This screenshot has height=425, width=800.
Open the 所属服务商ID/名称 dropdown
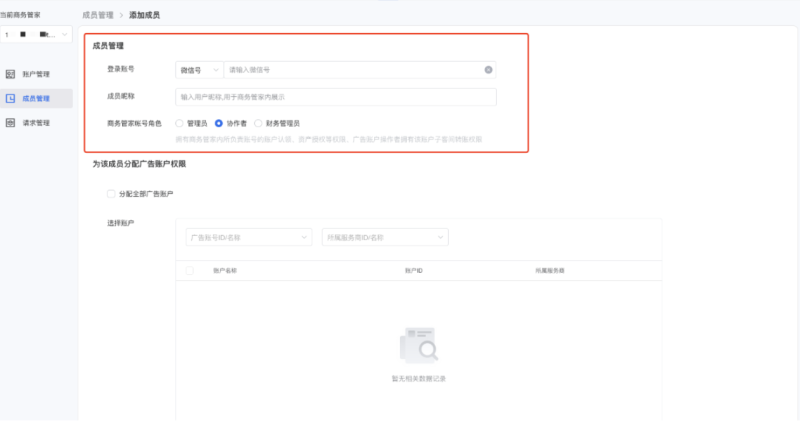coord(385,237)
